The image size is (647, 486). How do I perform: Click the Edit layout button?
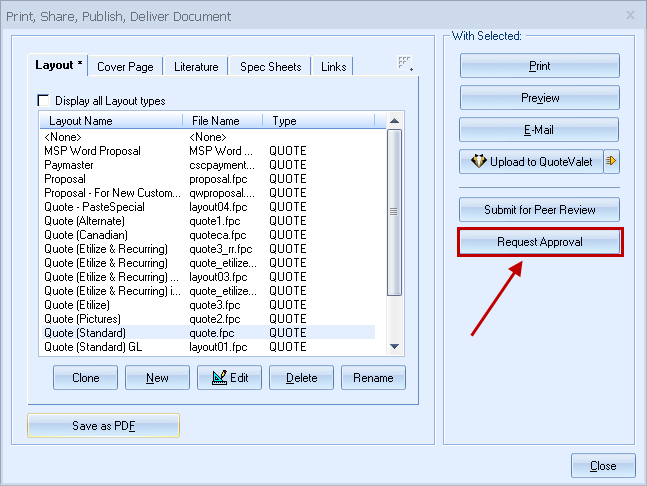coord(230,378)
